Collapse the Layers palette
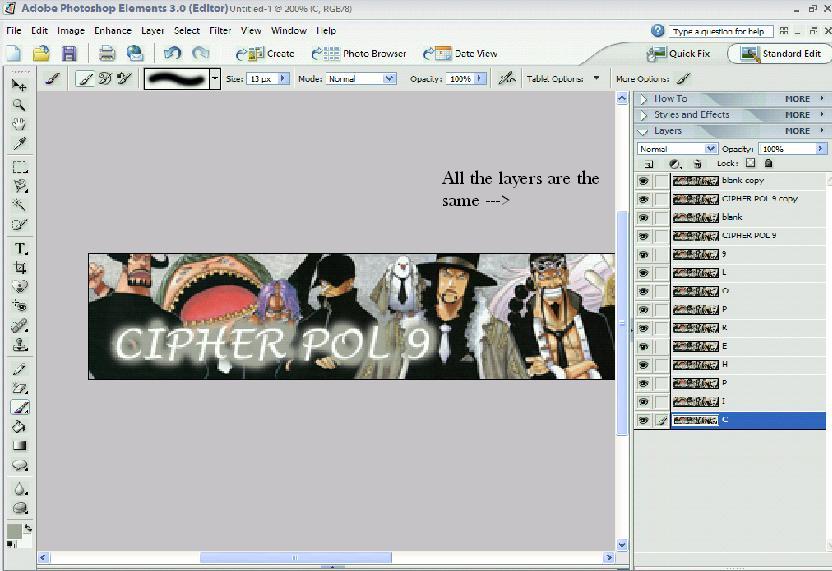 pos(644,131)
